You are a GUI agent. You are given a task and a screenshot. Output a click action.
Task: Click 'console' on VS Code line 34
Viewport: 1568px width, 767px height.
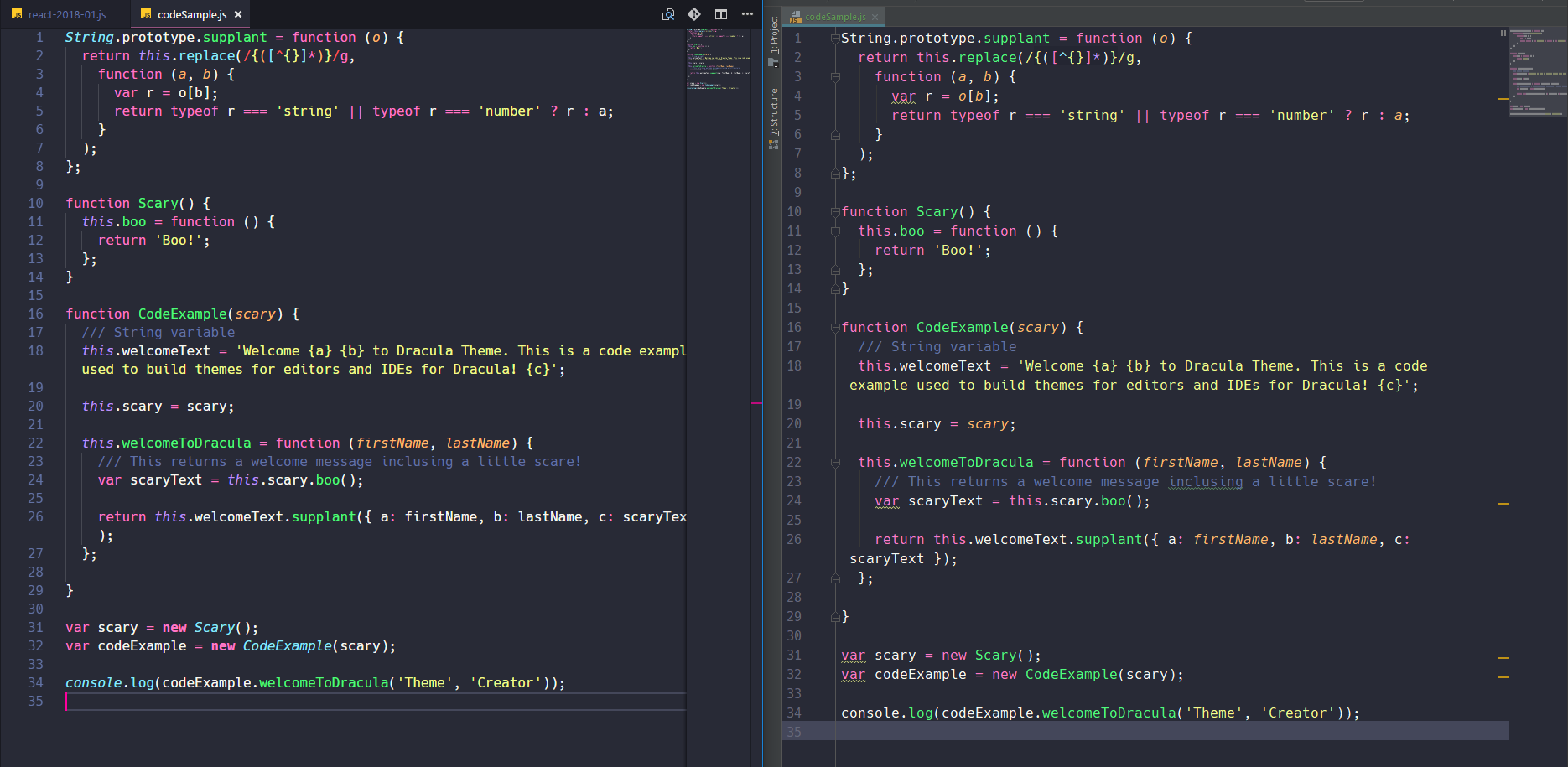coord(94,682)
